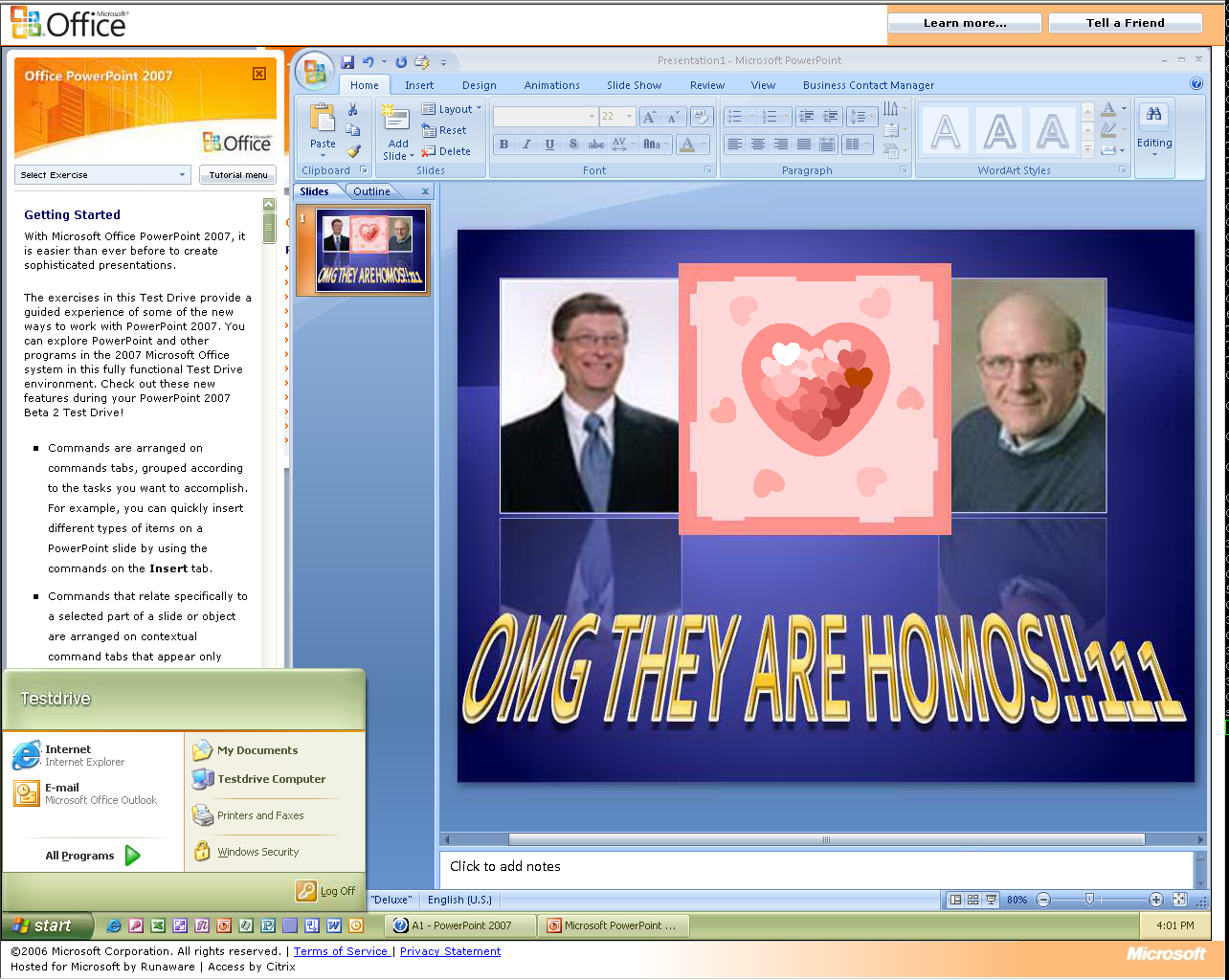Reset the slide layout

pyautogui.click(x=445, y=130)
